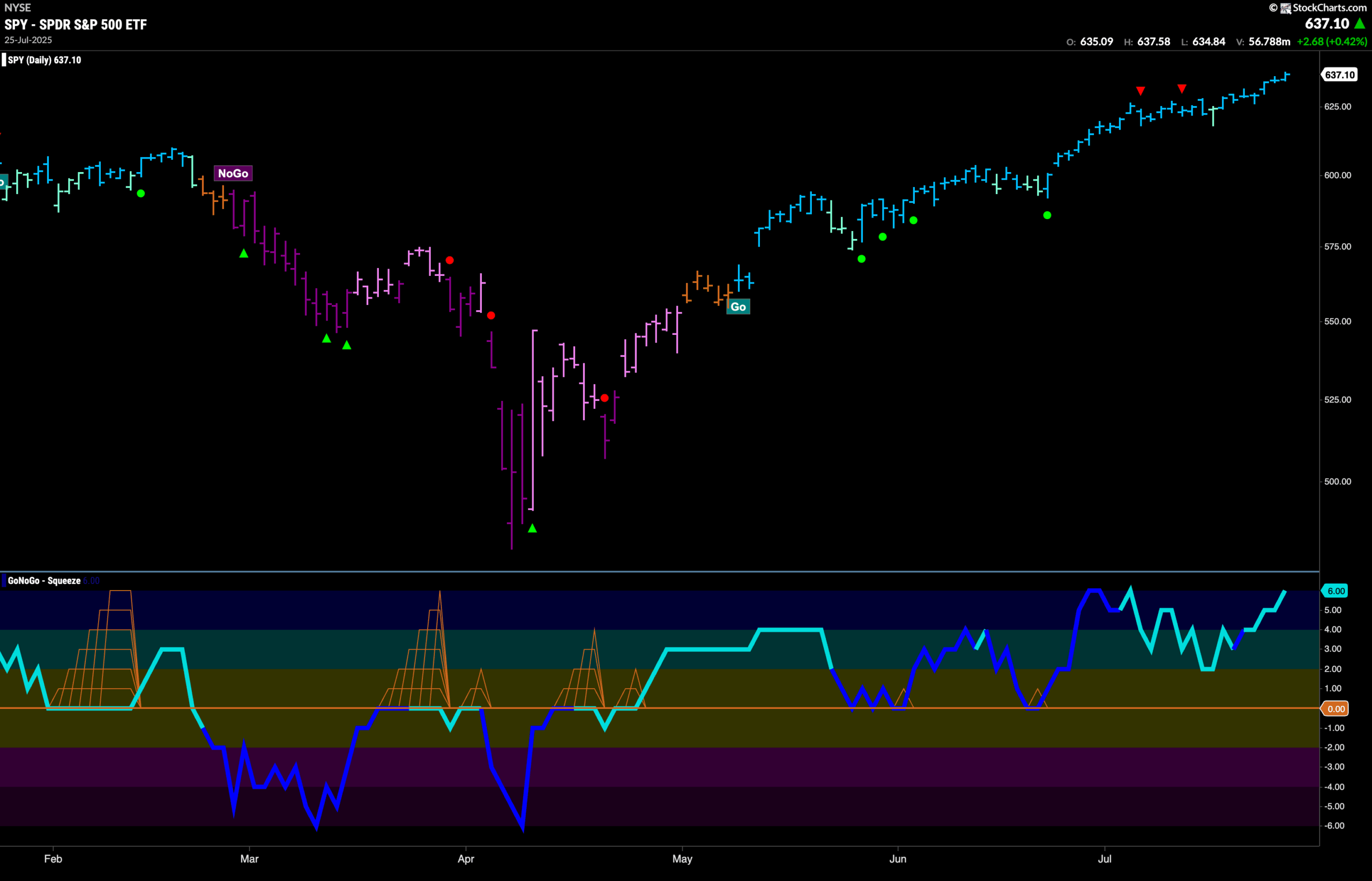This screenshot has height=881, width=1372.
Task: Click the green triangle icon under the April selloff low
Action: [x=532, y=527]
